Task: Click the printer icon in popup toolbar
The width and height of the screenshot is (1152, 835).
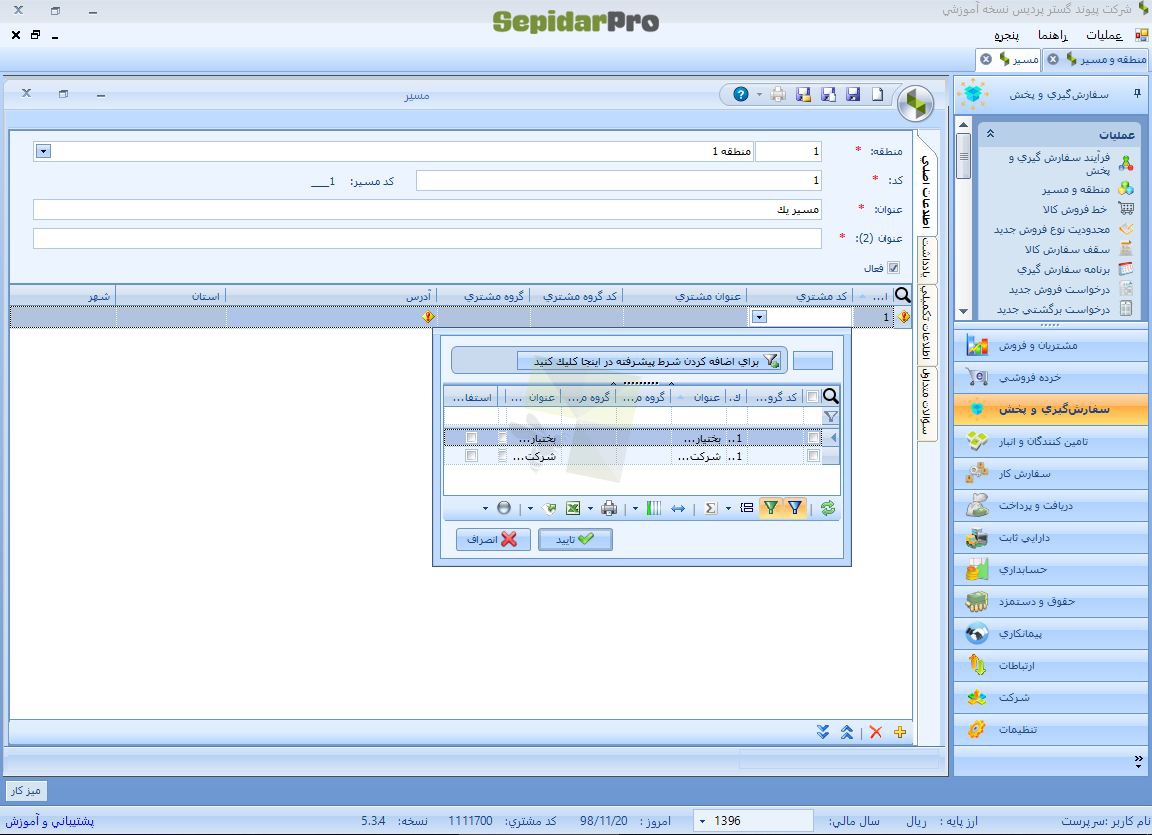Action: click(608, 507)
